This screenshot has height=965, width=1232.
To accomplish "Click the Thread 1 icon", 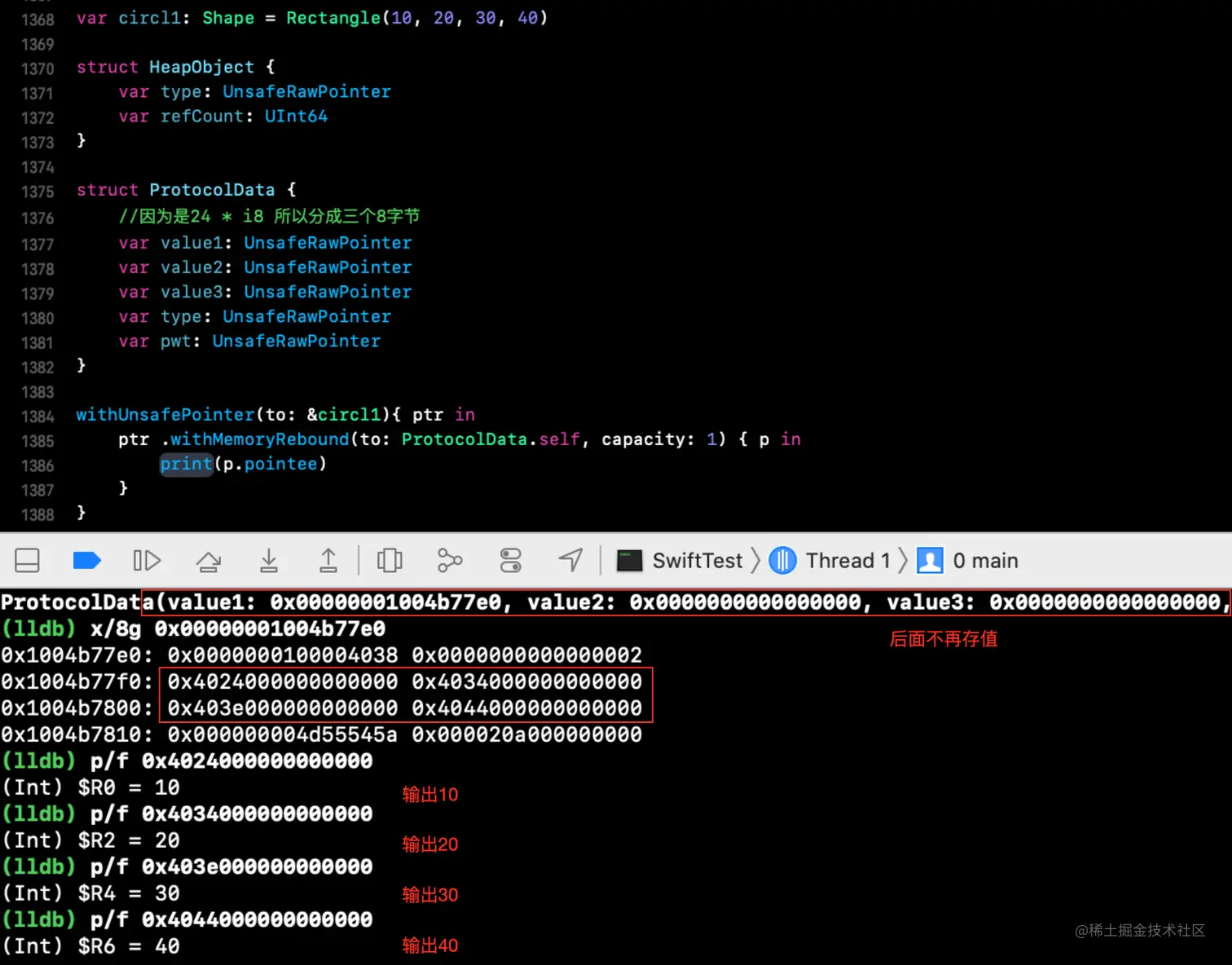I will click(782, 561).
